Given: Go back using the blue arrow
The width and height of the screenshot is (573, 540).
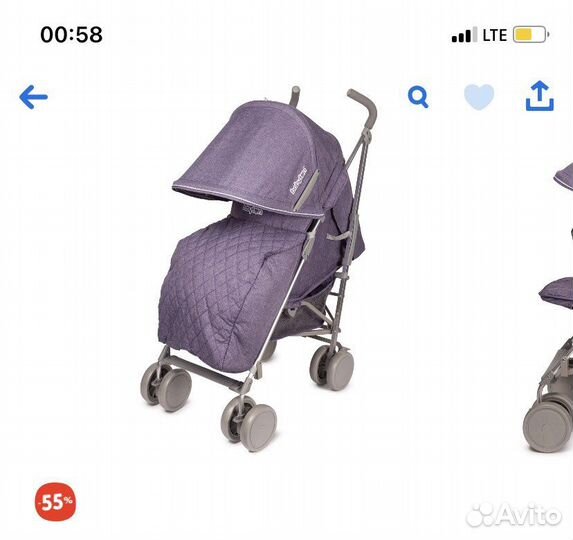Looking at the screenshot, I should pyautogui.click(x=33, y=97).
